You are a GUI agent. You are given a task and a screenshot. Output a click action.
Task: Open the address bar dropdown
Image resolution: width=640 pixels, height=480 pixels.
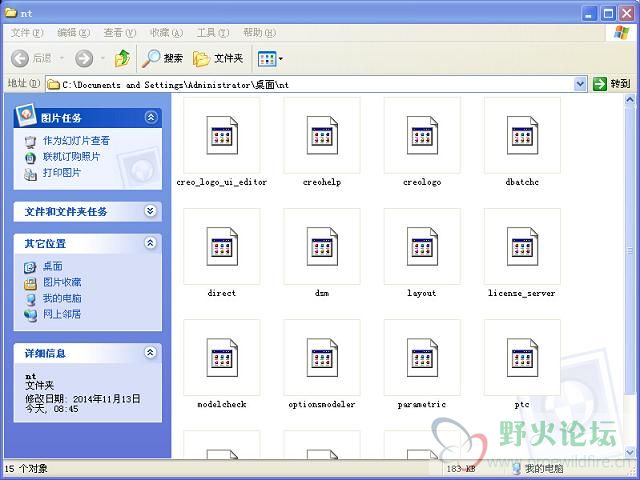click(580, 84)
